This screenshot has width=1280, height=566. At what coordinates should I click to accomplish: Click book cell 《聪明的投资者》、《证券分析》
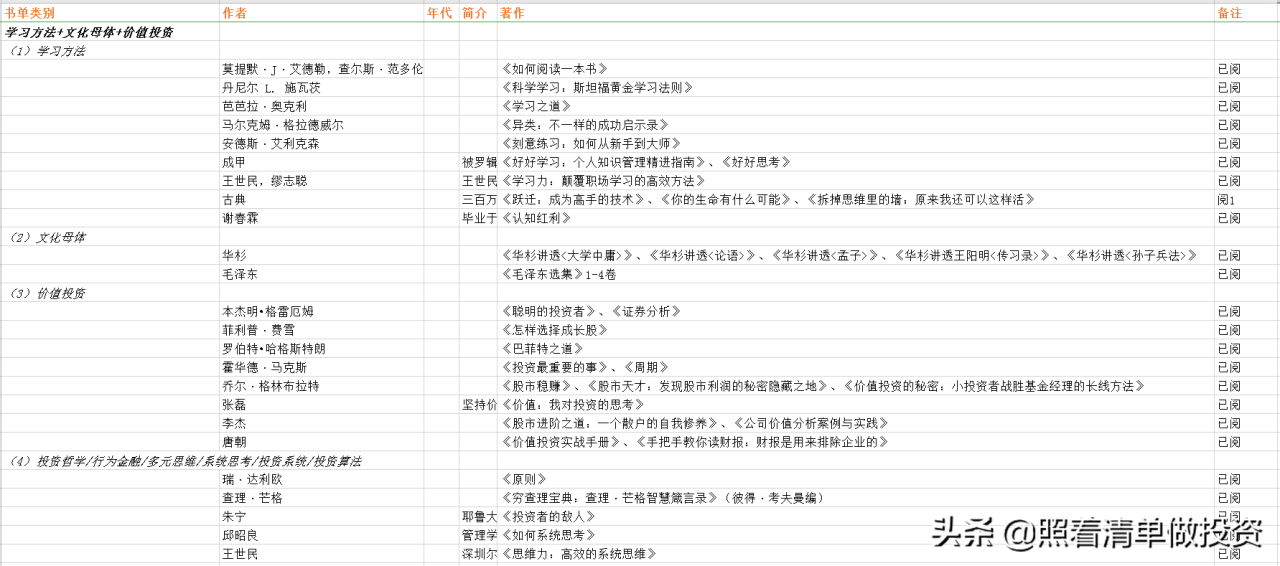coord(592,311)
